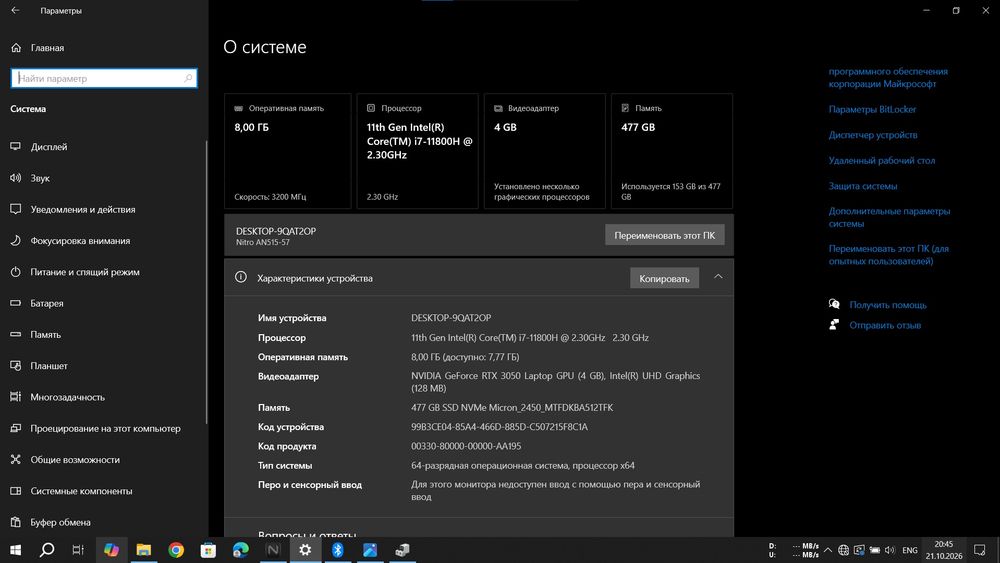This screenshot has height=563, width=1000.
Task: Click the Получить помощь chat icon
Action: tap(834, 304)
